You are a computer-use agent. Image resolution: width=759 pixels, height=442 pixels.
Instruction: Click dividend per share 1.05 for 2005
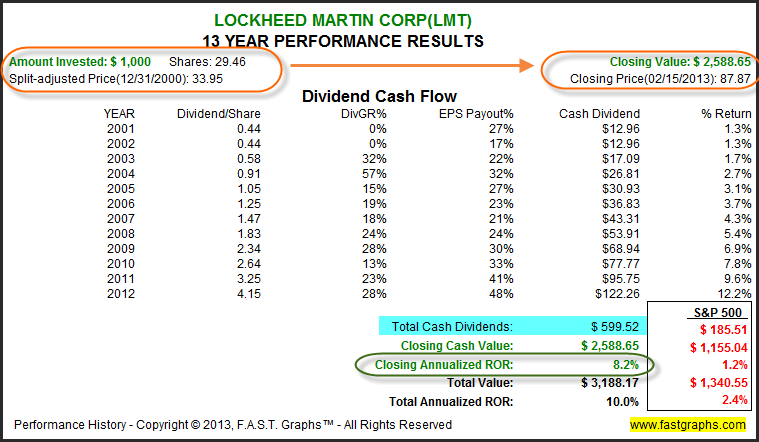pos(249,189)
